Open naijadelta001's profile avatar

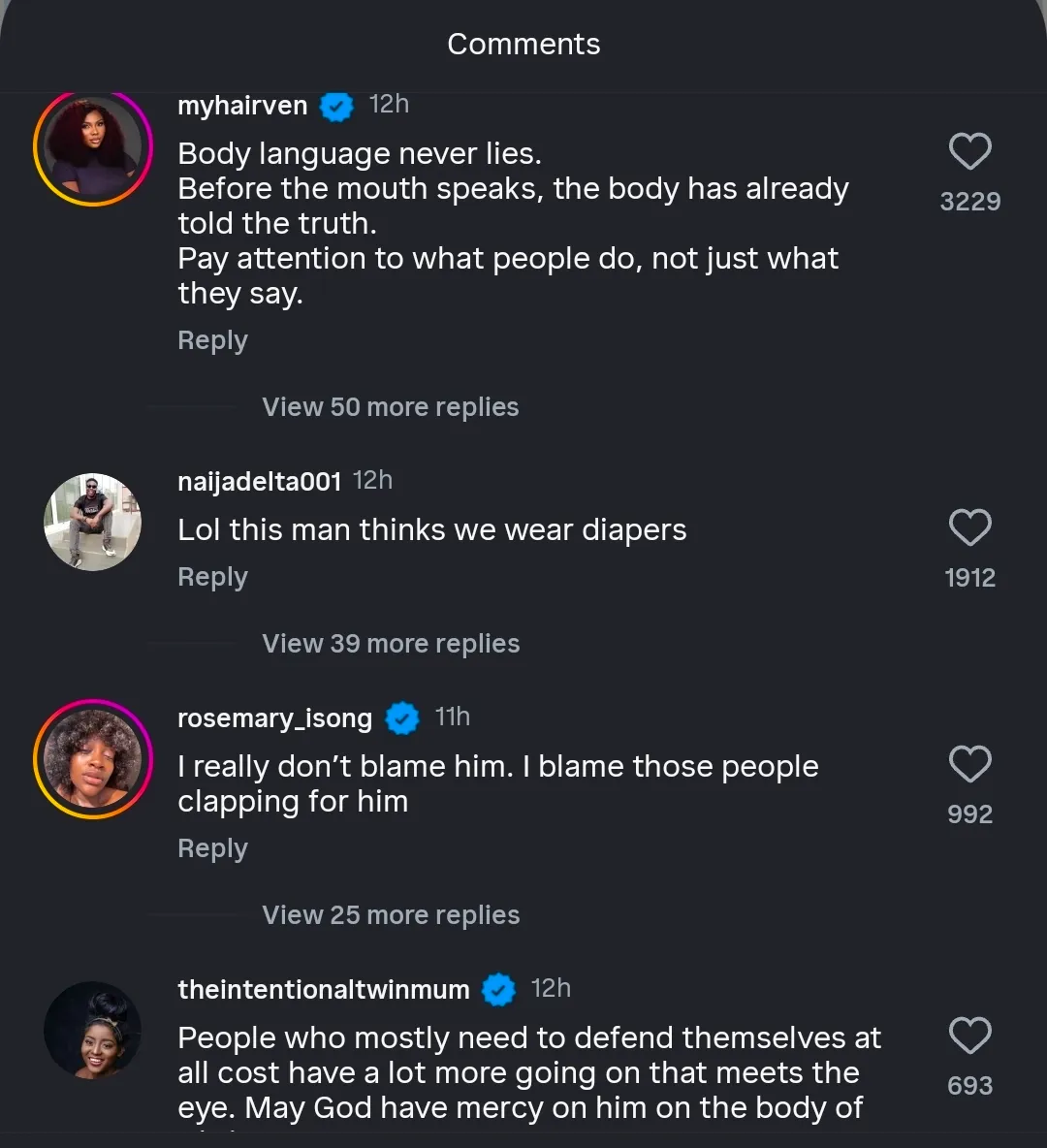(x=93, y=523)
